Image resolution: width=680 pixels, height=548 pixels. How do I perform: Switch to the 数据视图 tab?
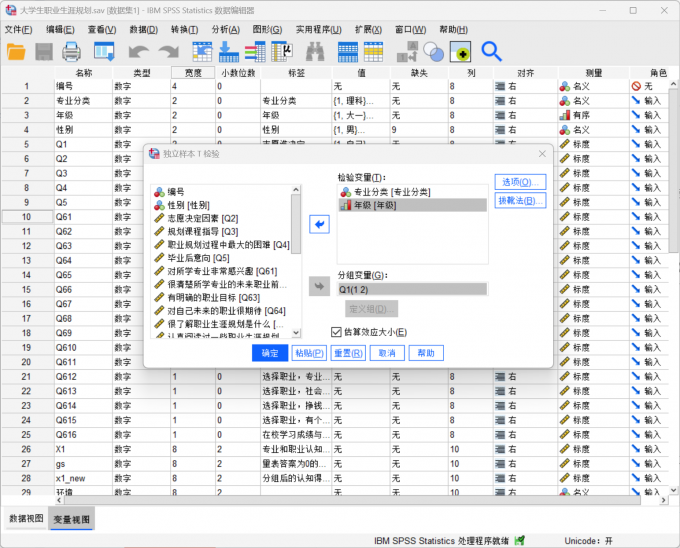pyautogui.click(x=26, y=519)
